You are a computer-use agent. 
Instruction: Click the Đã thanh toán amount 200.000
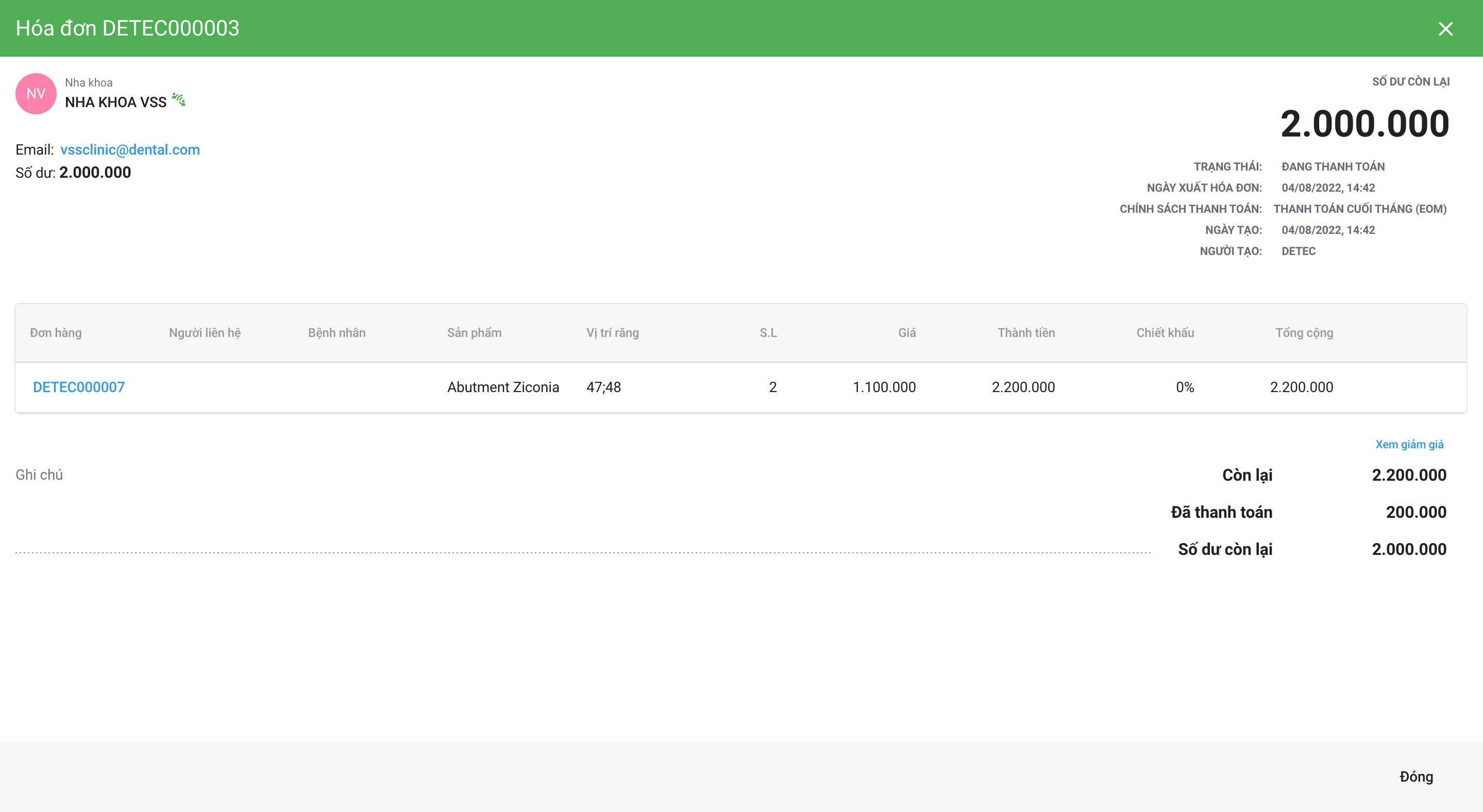[x=1415, y=512]
